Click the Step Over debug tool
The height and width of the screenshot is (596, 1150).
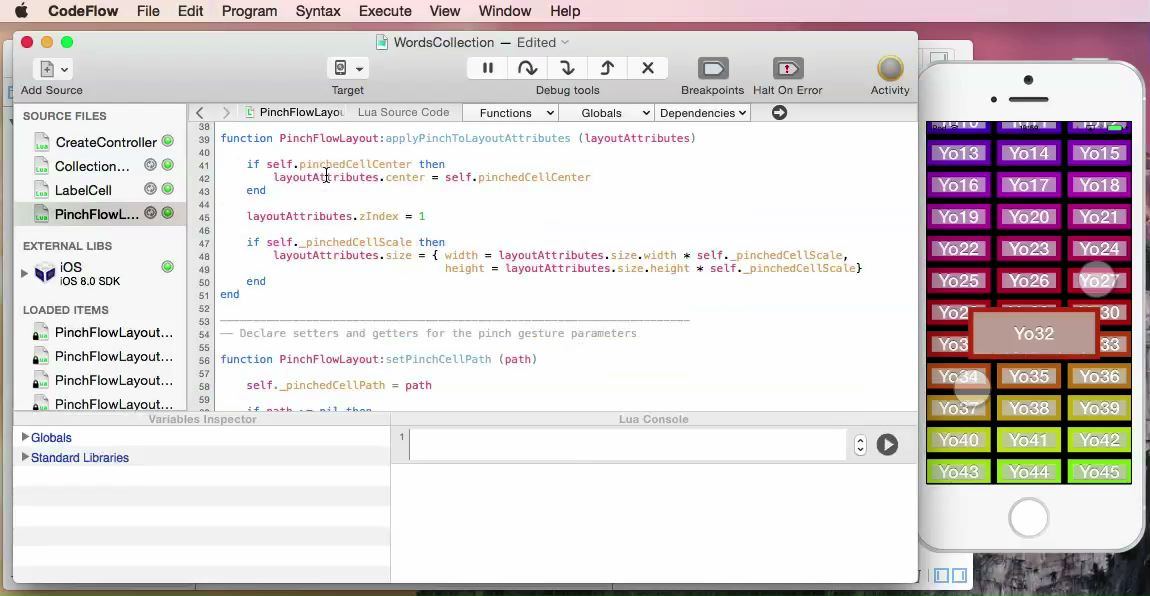click(527, 68)
